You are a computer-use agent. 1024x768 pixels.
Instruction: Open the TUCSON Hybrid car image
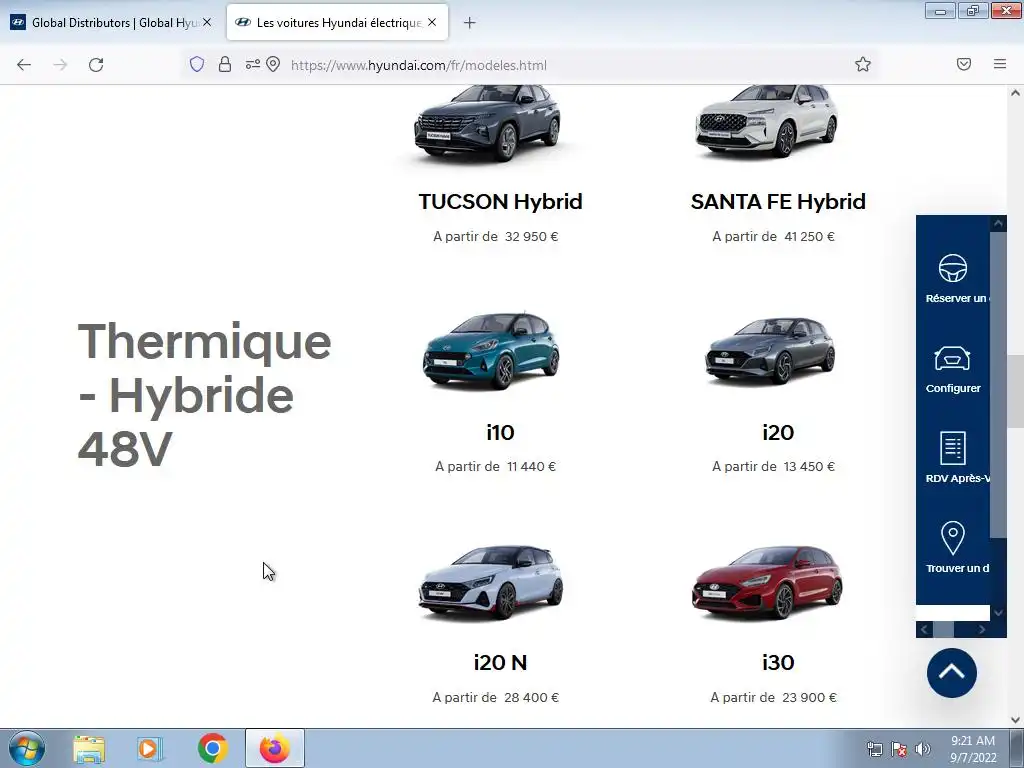point(487,123)
